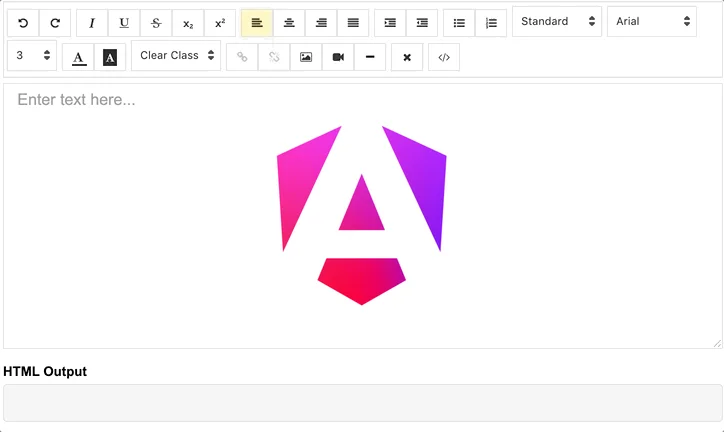Toggle HTML code view
The height and width of the screenshot is (432, 724).
point(444,57)
